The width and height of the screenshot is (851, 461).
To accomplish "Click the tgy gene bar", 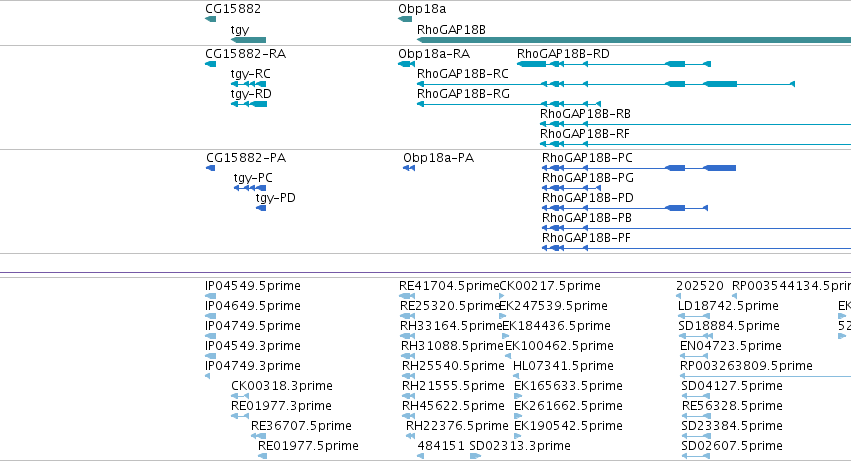I will click(x=249, y=40).
